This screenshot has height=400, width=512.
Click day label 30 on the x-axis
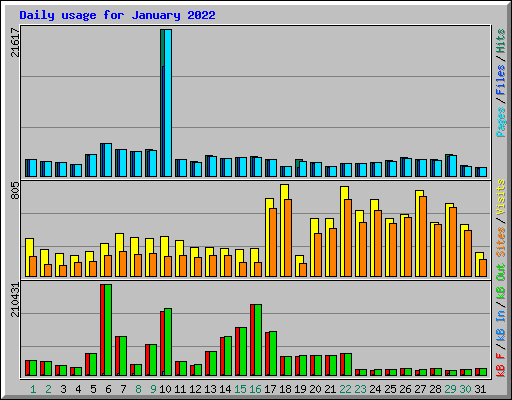465,389
